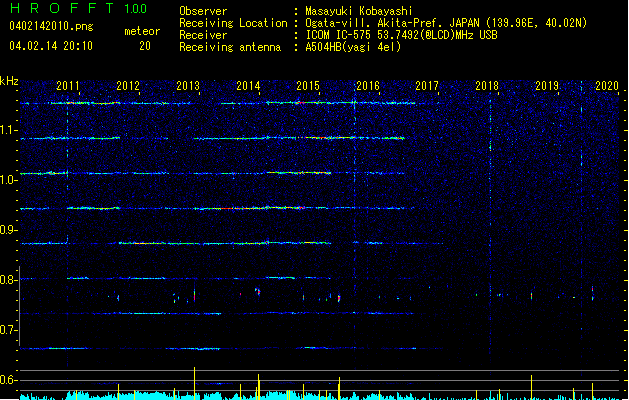Viewport: 629px width, 400px height.
Task: Click Ogata-vill. Akita-Pref. JAPAN location text
Action: point(392,23)
